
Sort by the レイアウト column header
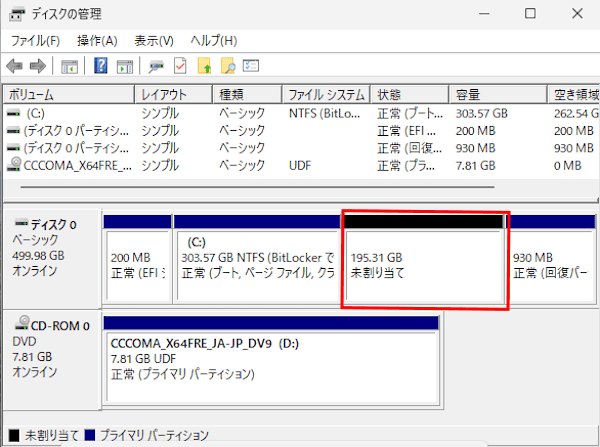pyautogui.click(x=174, y=95)
